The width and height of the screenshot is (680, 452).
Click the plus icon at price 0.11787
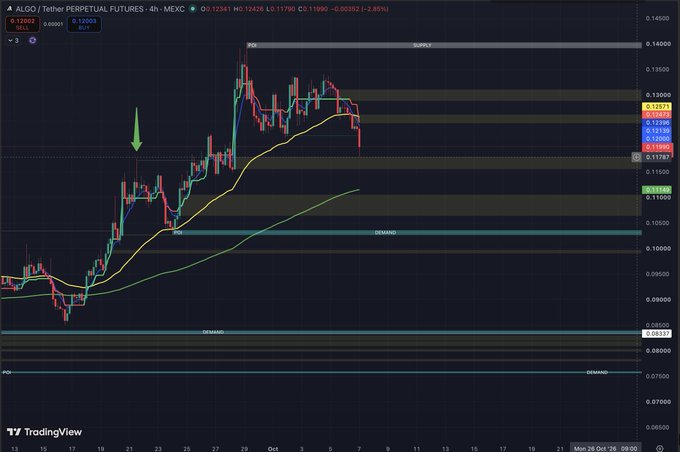tap(636, 157)
